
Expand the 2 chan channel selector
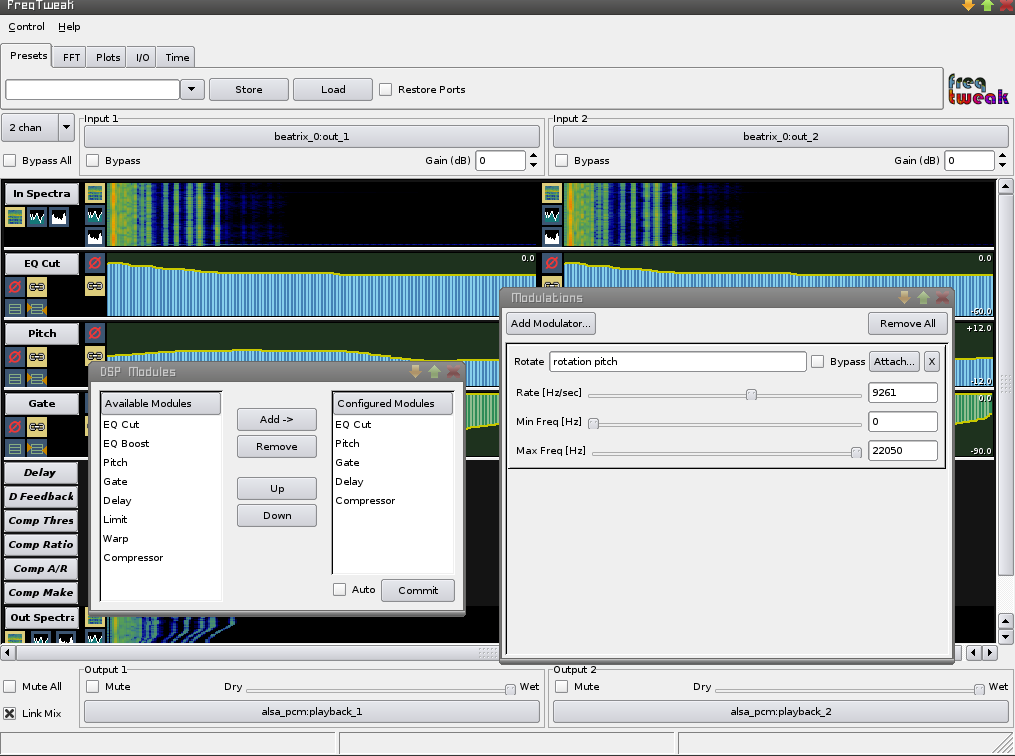click(67, 128)
